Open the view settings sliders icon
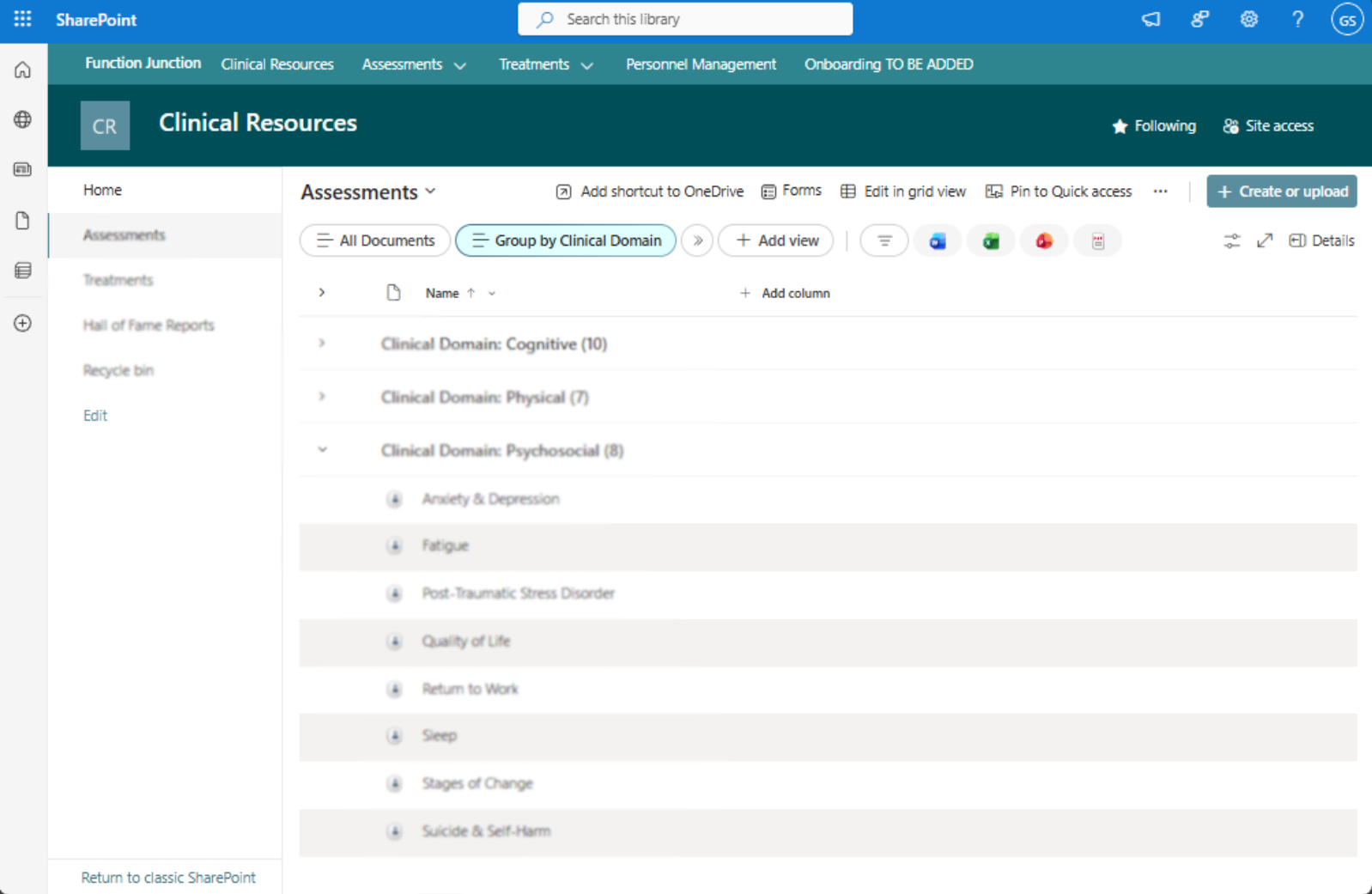 (x=1232, y=240)
